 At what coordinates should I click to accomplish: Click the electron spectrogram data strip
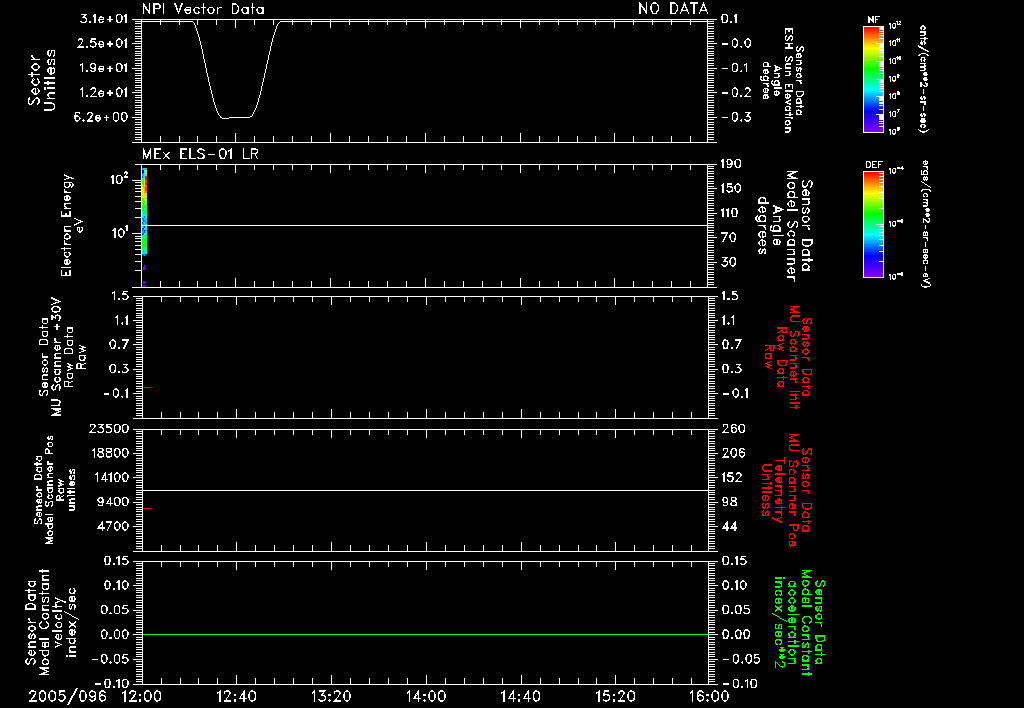(144, 211)
